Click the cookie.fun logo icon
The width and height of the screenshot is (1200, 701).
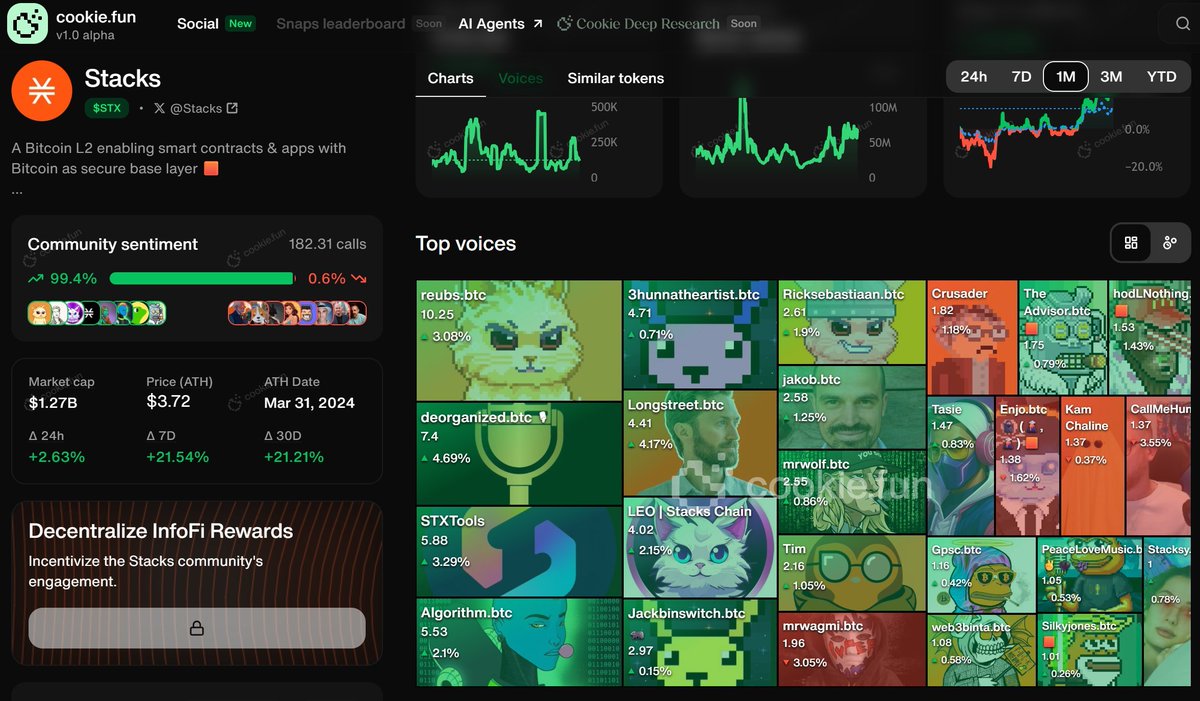tap(27, 24)
